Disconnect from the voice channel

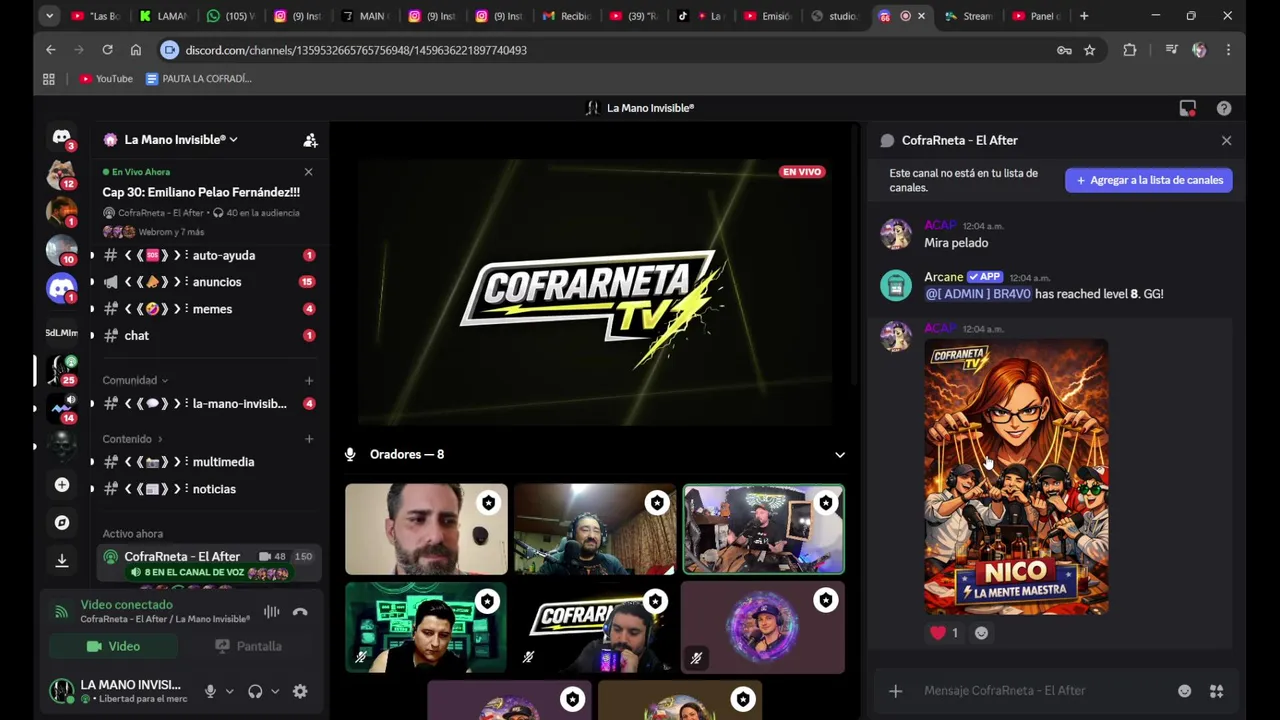(x=300, y=612)
